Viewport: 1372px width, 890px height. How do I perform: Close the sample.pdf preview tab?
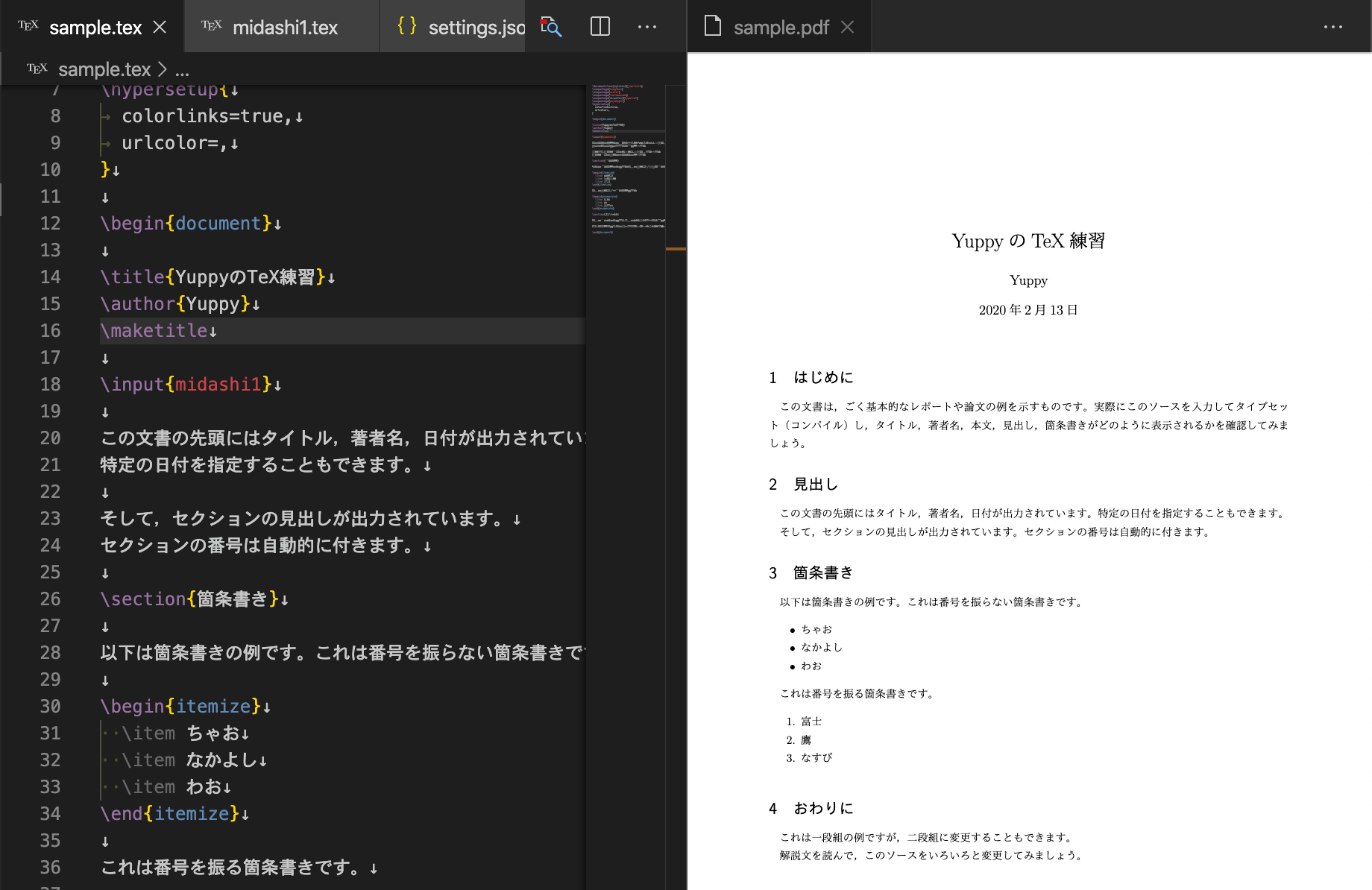(x=847, y=27)
